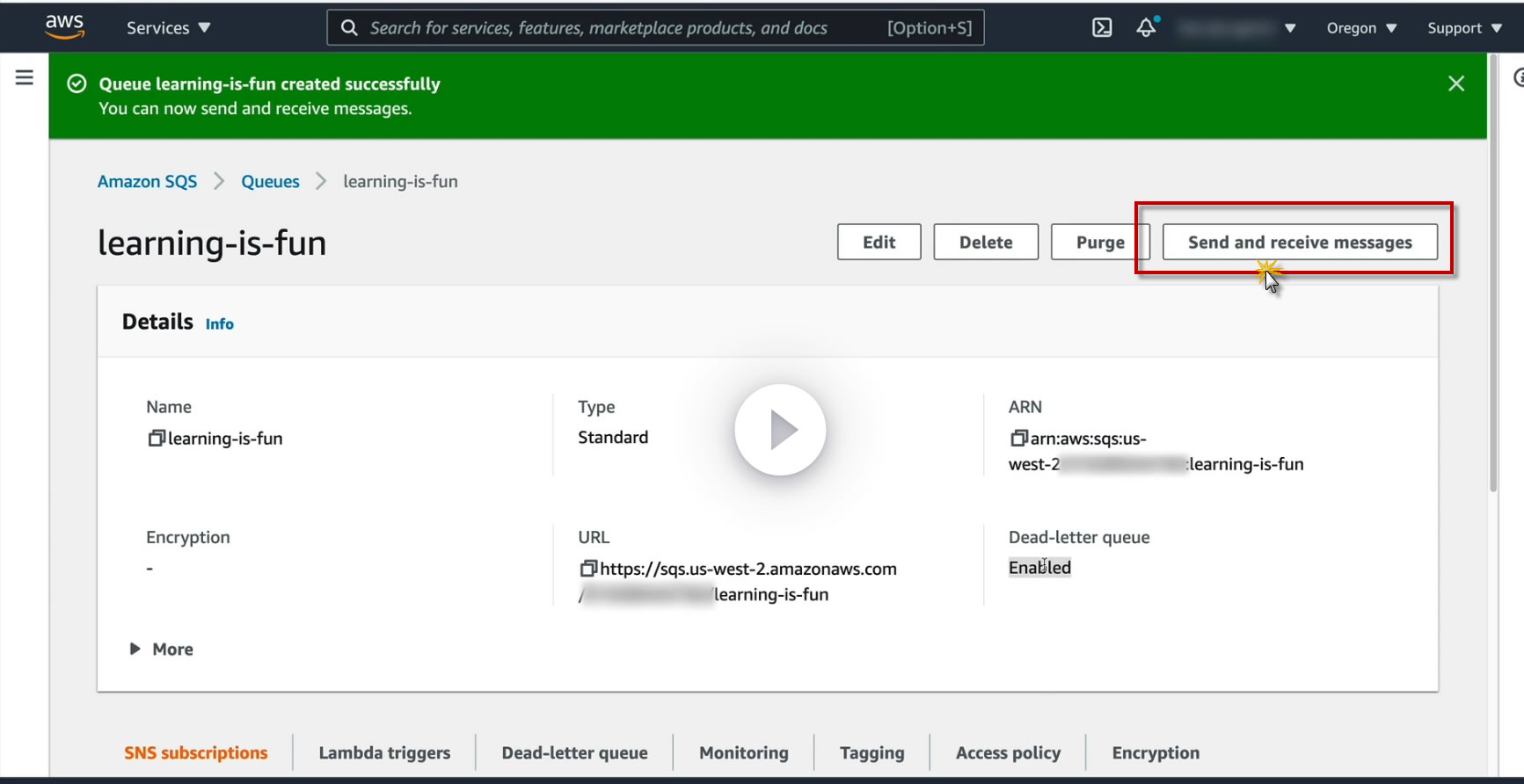Image resolution: width=1524 pixels, height=784 pixels.
Task: Play the video overlay button
Action: [x=780, y=430]
